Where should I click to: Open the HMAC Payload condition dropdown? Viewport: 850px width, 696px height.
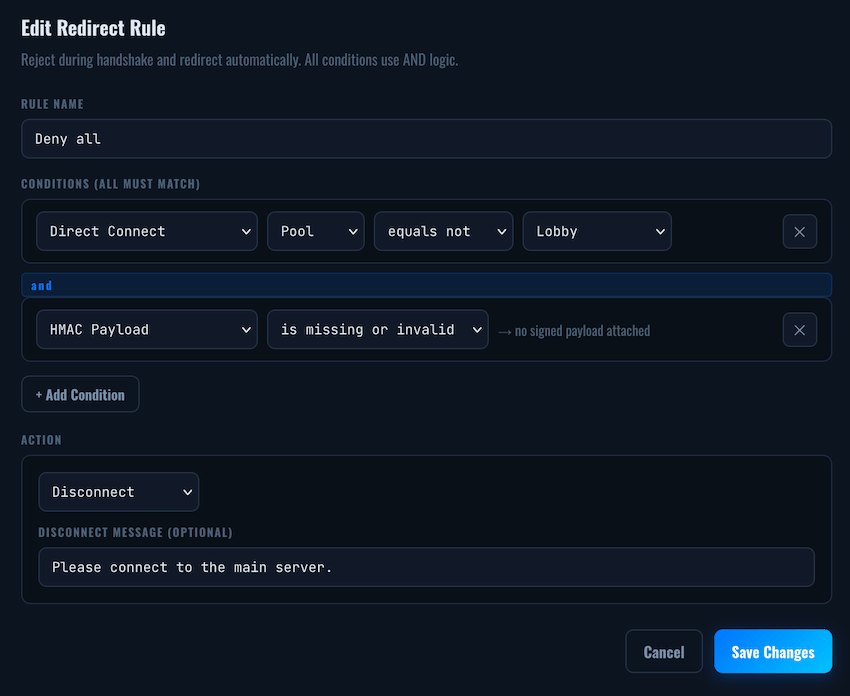147,330
